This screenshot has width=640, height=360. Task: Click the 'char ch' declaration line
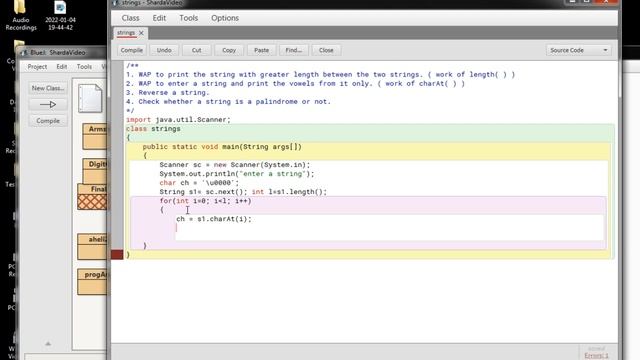[199, 183]
